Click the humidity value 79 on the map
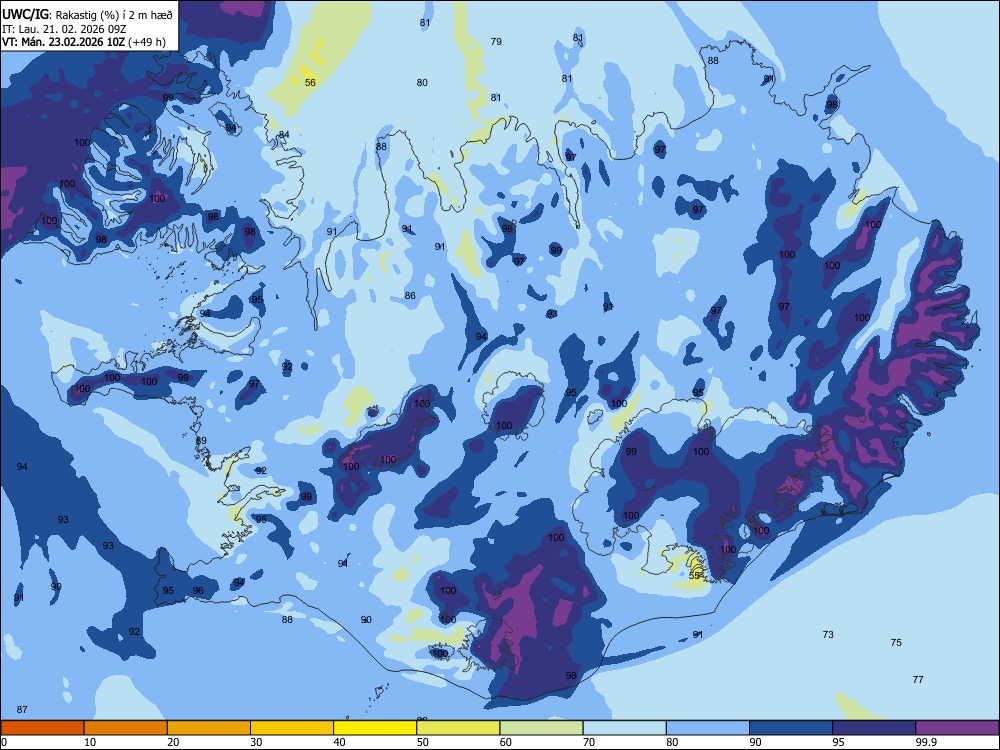Viewport: 1000px width, 750px height. pyautogui.click(x=496, y=41)
